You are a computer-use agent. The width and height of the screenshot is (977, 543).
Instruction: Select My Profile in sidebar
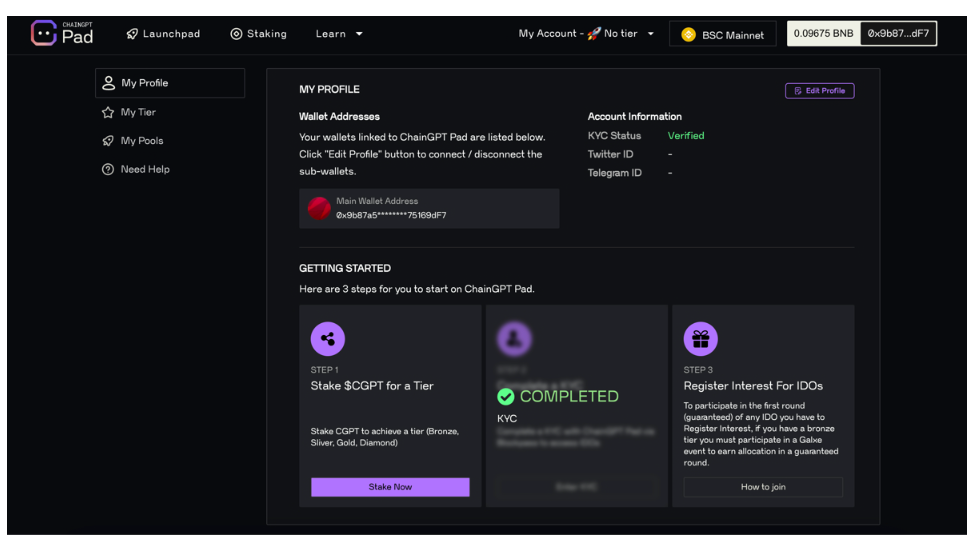pos(169,83)
